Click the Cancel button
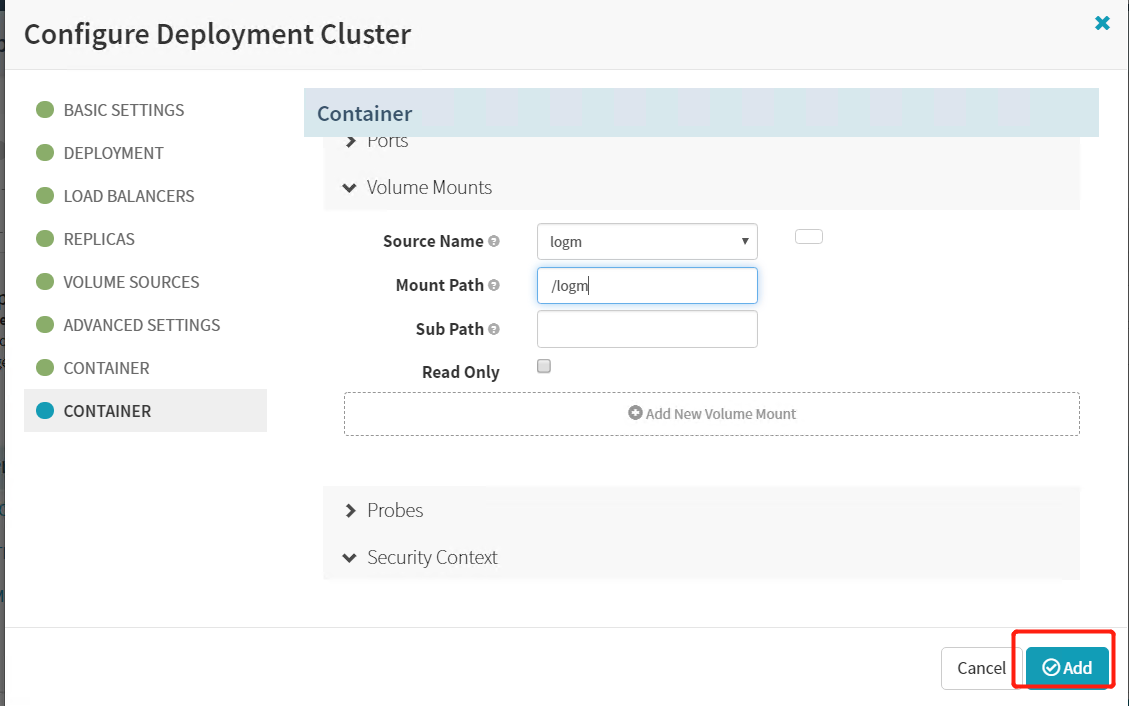Viewport: 1129px width, 706px height. tap(981, 668)
